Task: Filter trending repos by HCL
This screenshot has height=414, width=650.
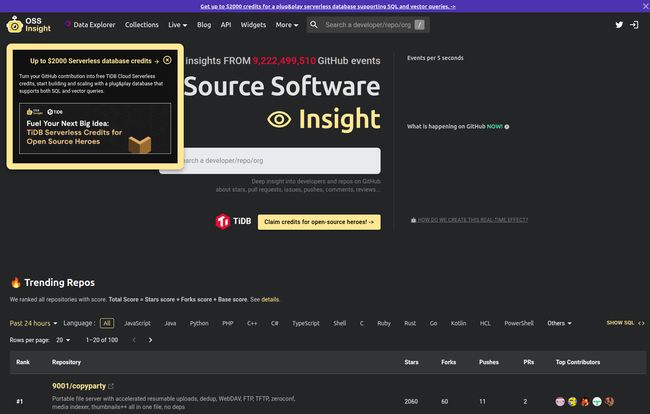Action: click(485, 323)
